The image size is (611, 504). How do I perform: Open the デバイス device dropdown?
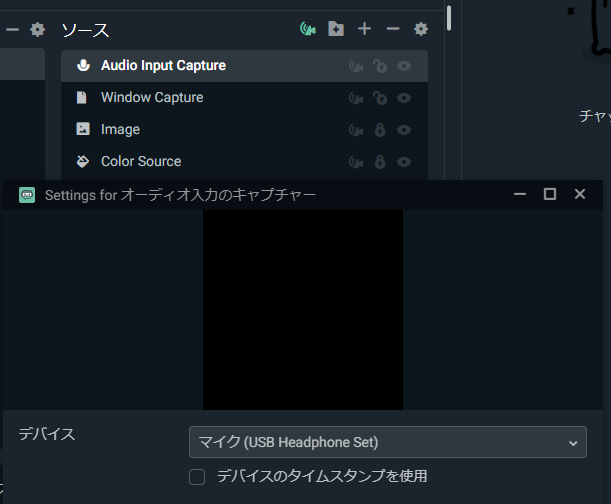(x=387, y=441)
